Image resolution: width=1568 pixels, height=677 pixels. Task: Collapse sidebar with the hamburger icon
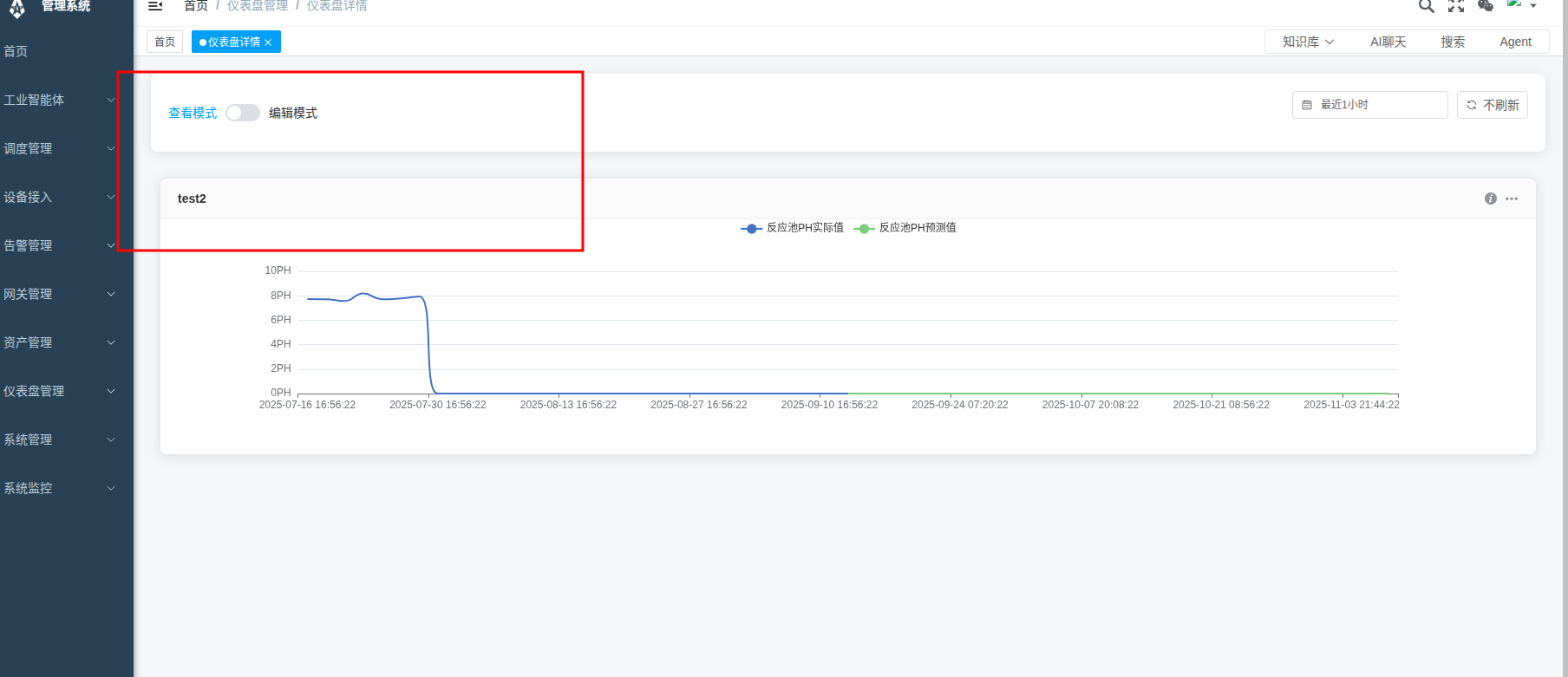coord(155,6)
